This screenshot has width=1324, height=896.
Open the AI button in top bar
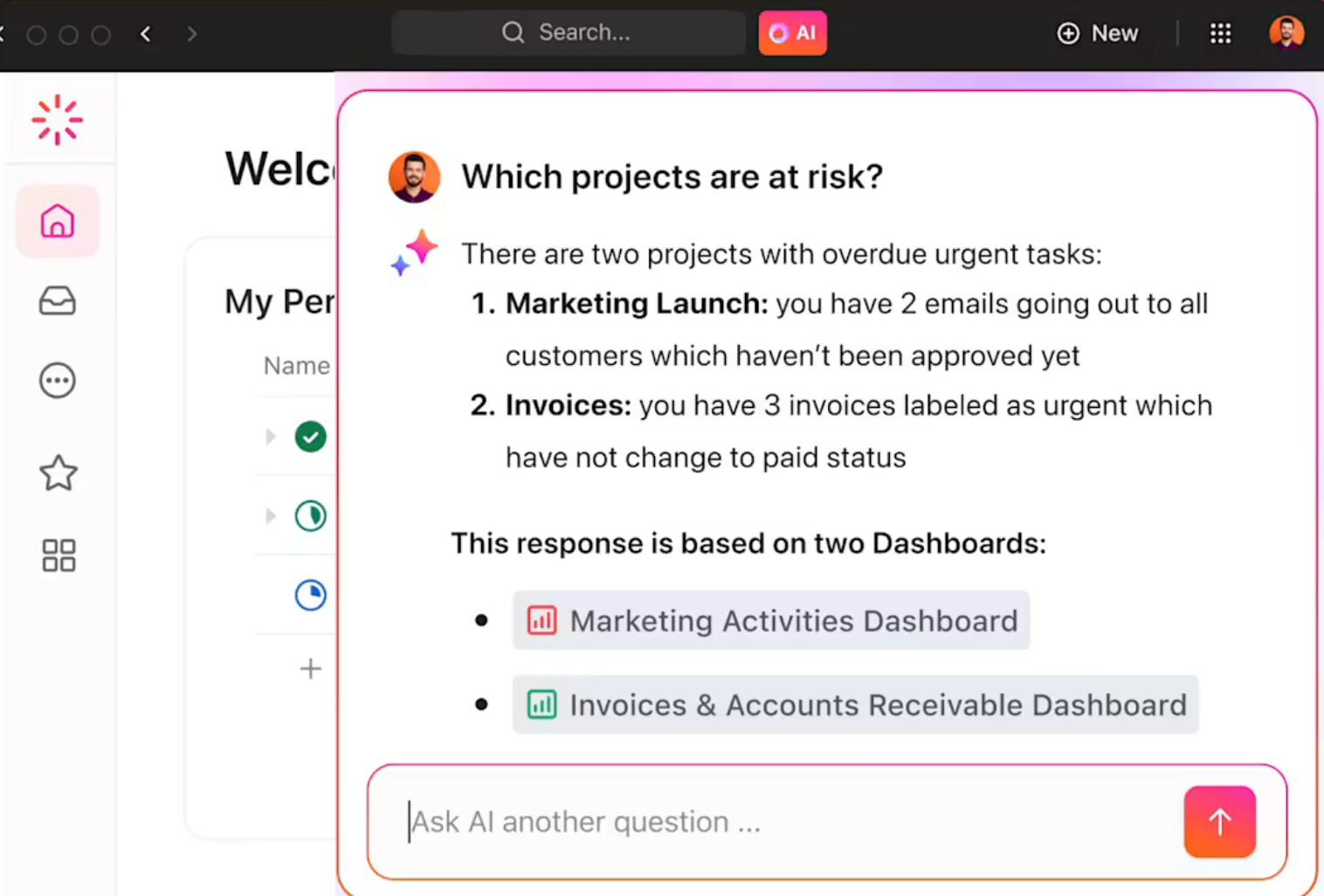pyautogui.click(x=792, y=33)
